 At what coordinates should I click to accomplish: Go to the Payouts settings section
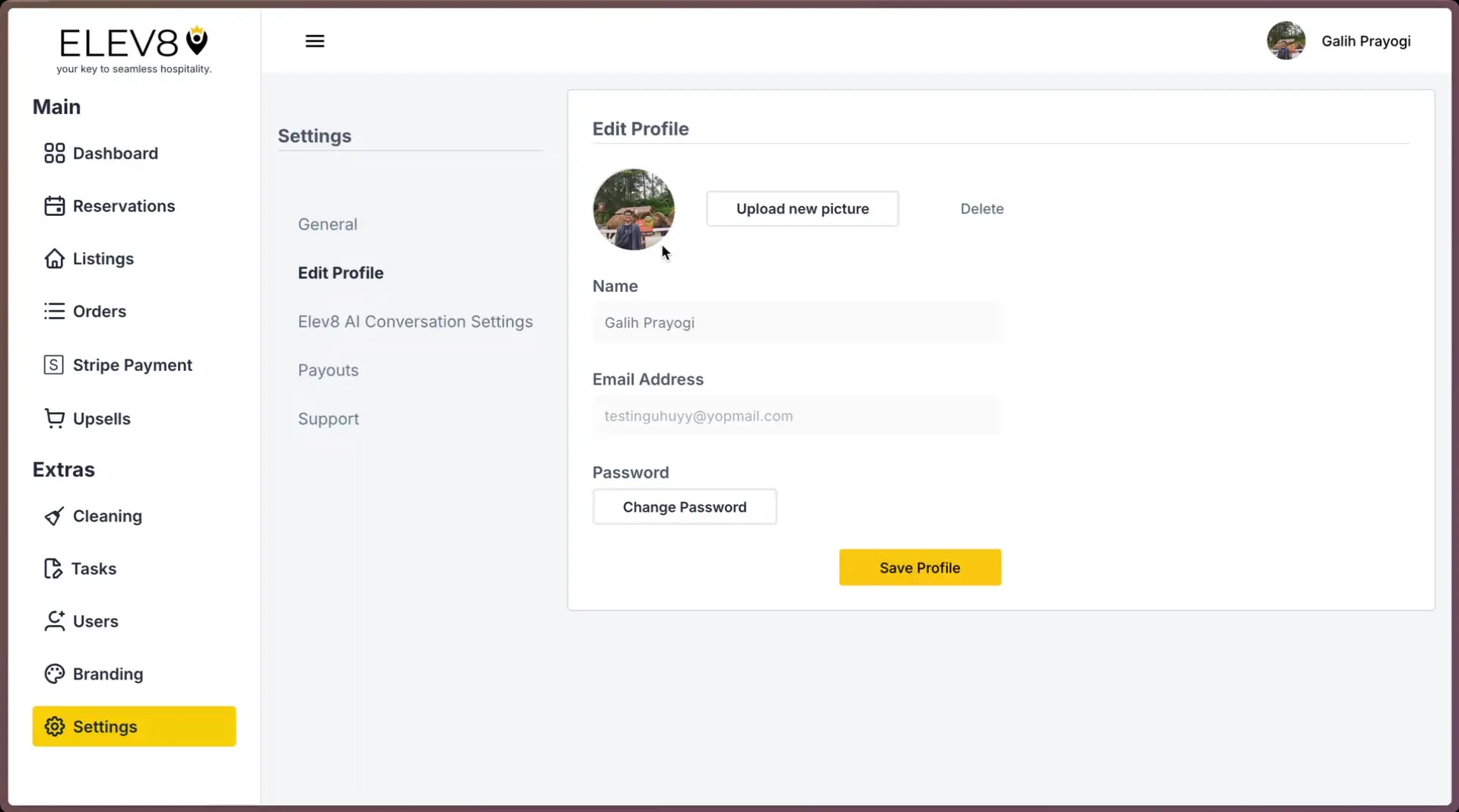pos(328,370)
